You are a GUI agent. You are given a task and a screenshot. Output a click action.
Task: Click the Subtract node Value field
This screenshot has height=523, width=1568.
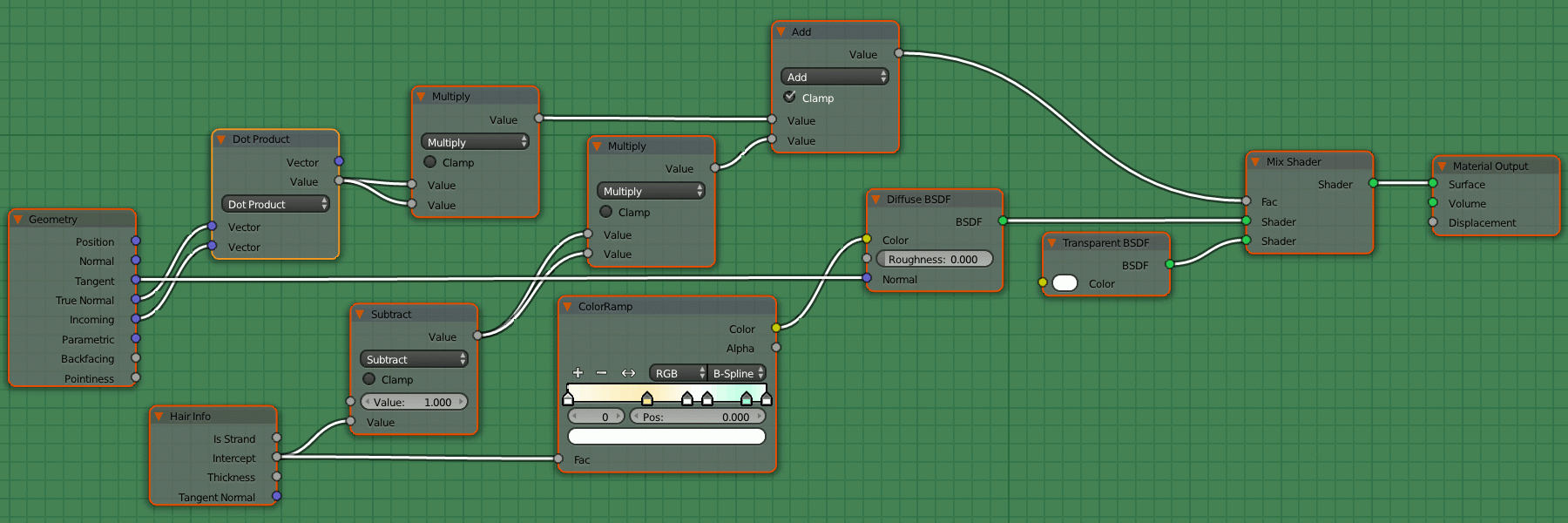point(414,402)
